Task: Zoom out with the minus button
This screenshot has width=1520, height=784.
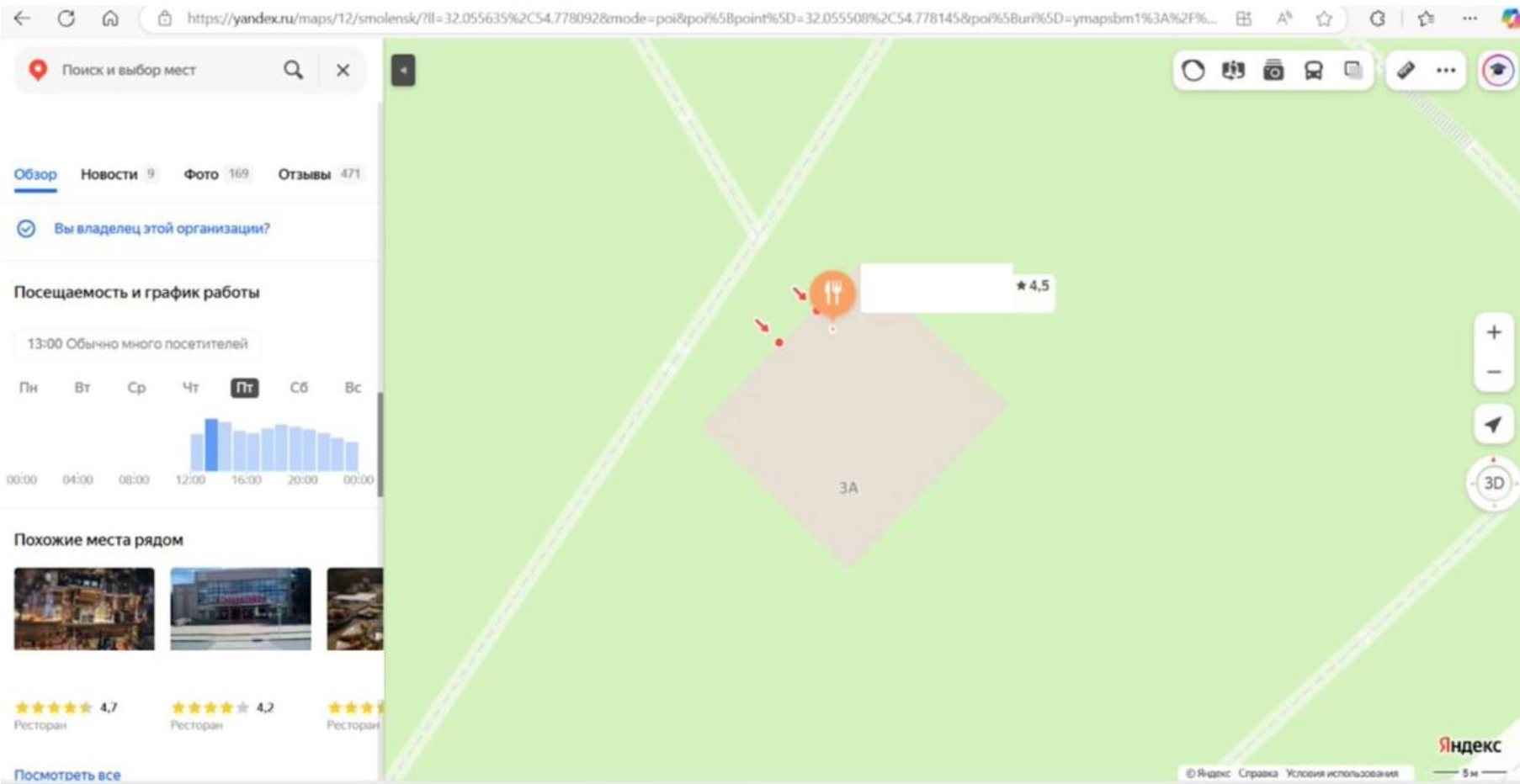Action: pos(1494,372)
